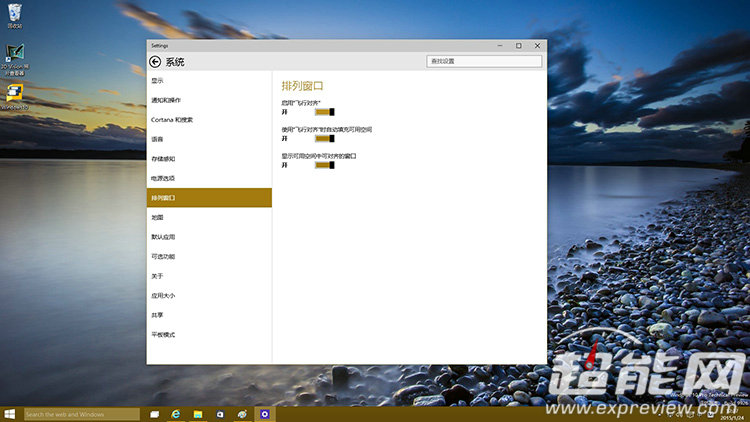
Task: Click the back arrow next to 系统
Action: [x=155, y=61]
